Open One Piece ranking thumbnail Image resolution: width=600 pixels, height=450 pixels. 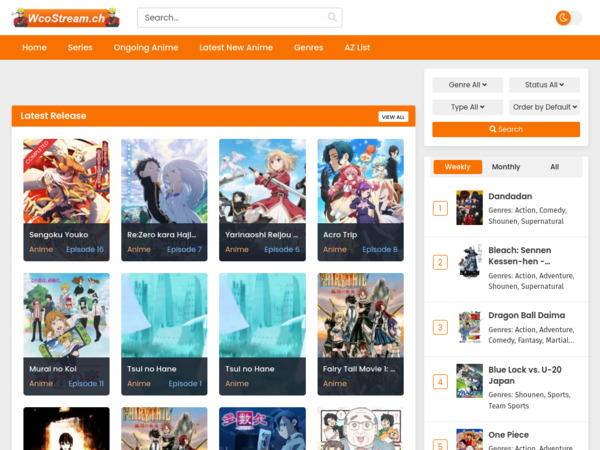click(x=469, y=440)
